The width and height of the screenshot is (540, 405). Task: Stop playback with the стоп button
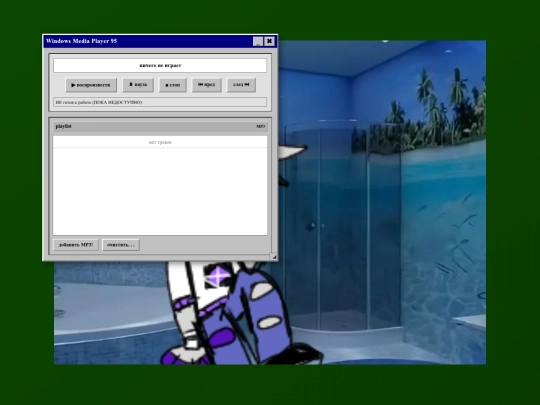173,85
